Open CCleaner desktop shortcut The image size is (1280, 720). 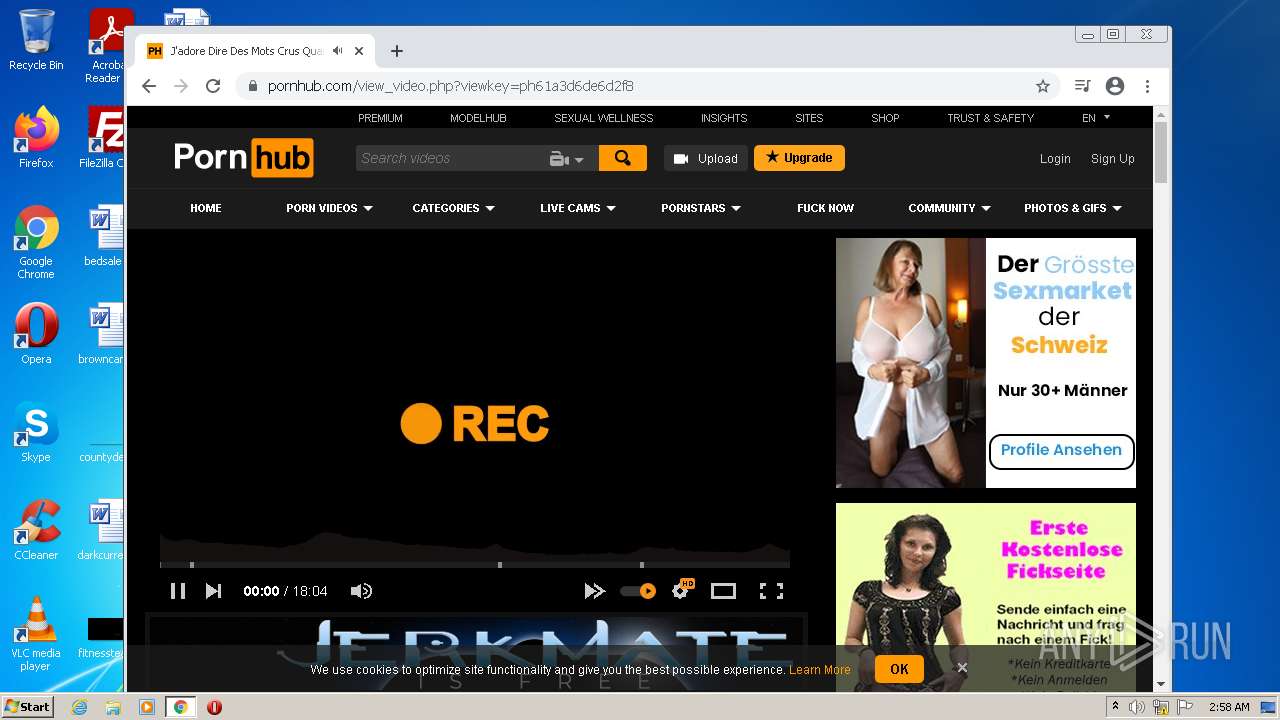tap(36, 530)
